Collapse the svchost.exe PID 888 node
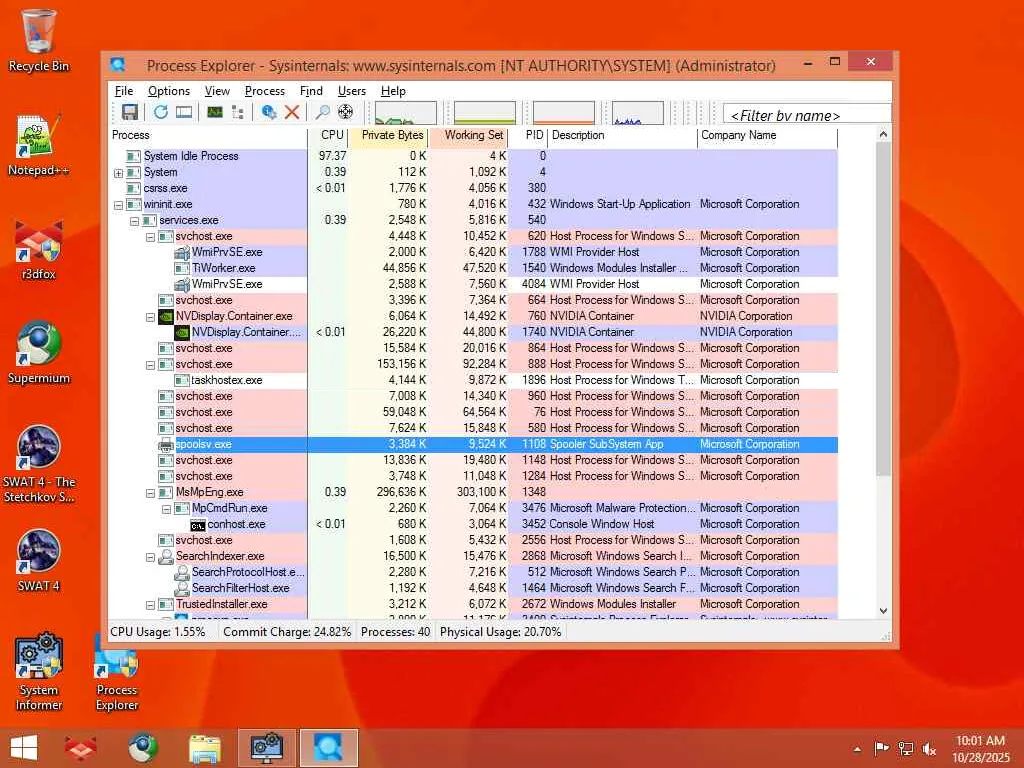The width and height of the screenshot is (1024, 768). point(150,365)
